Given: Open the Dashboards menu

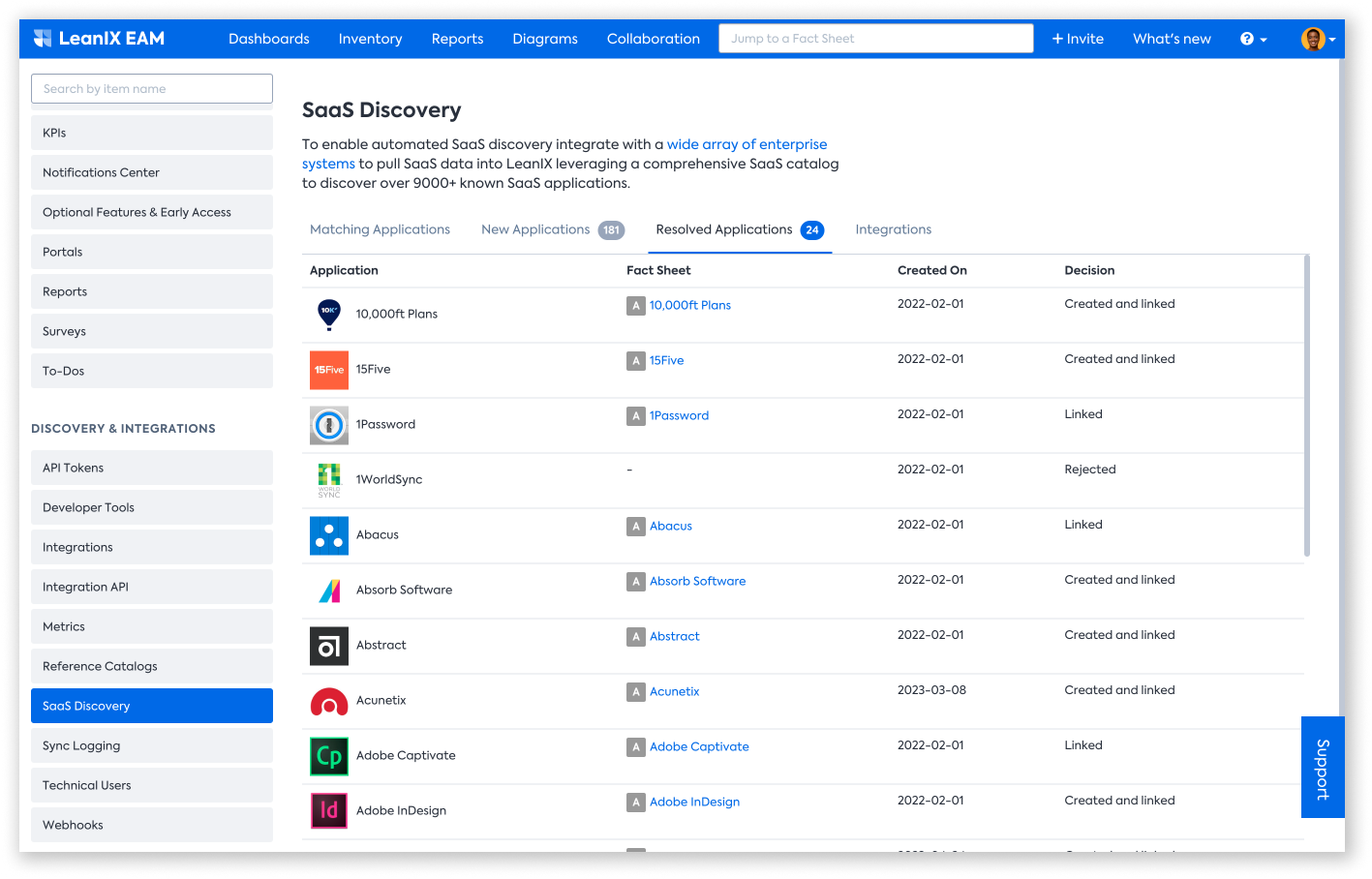Looking at the screenshot, I should [269, 39].
